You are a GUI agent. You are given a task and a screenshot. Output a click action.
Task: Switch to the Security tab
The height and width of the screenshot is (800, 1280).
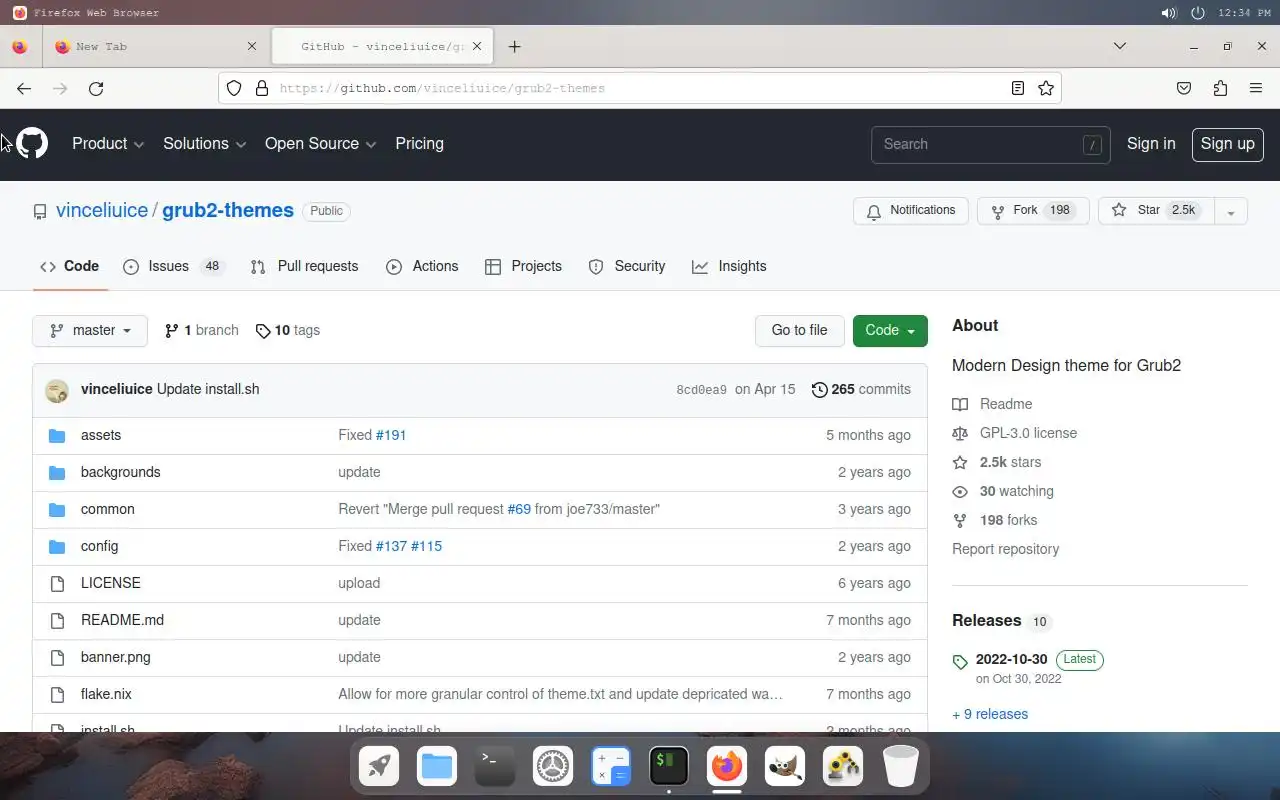point(627,266)
